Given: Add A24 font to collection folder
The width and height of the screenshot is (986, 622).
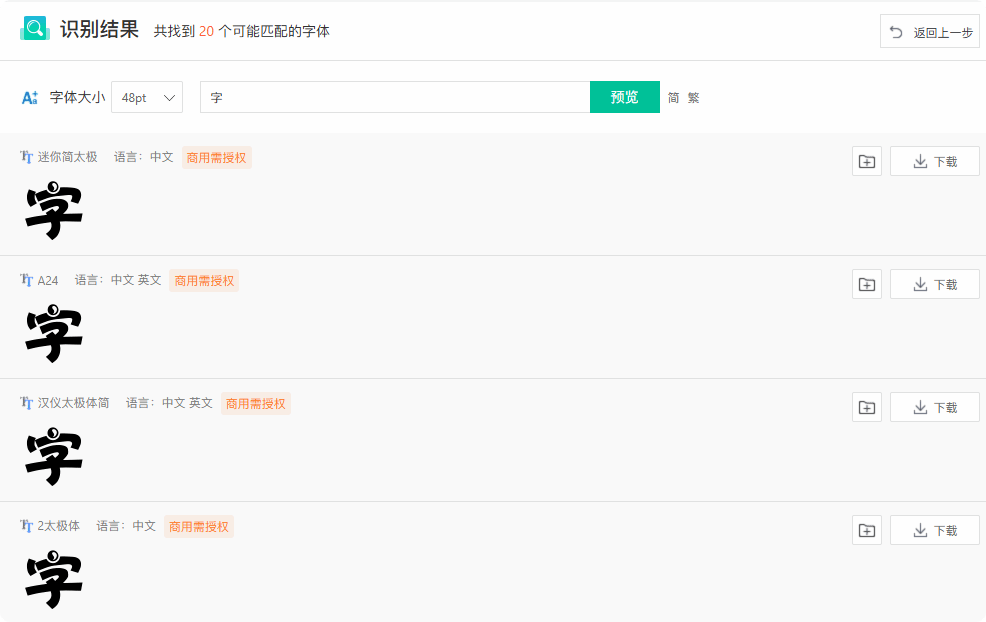Looking at the screenshot, I should 867,284.
